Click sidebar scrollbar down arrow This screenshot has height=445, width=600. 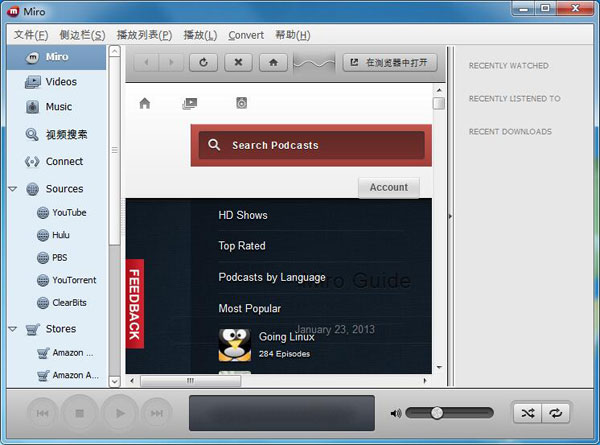pyautogui.click(x=114, y=381)
